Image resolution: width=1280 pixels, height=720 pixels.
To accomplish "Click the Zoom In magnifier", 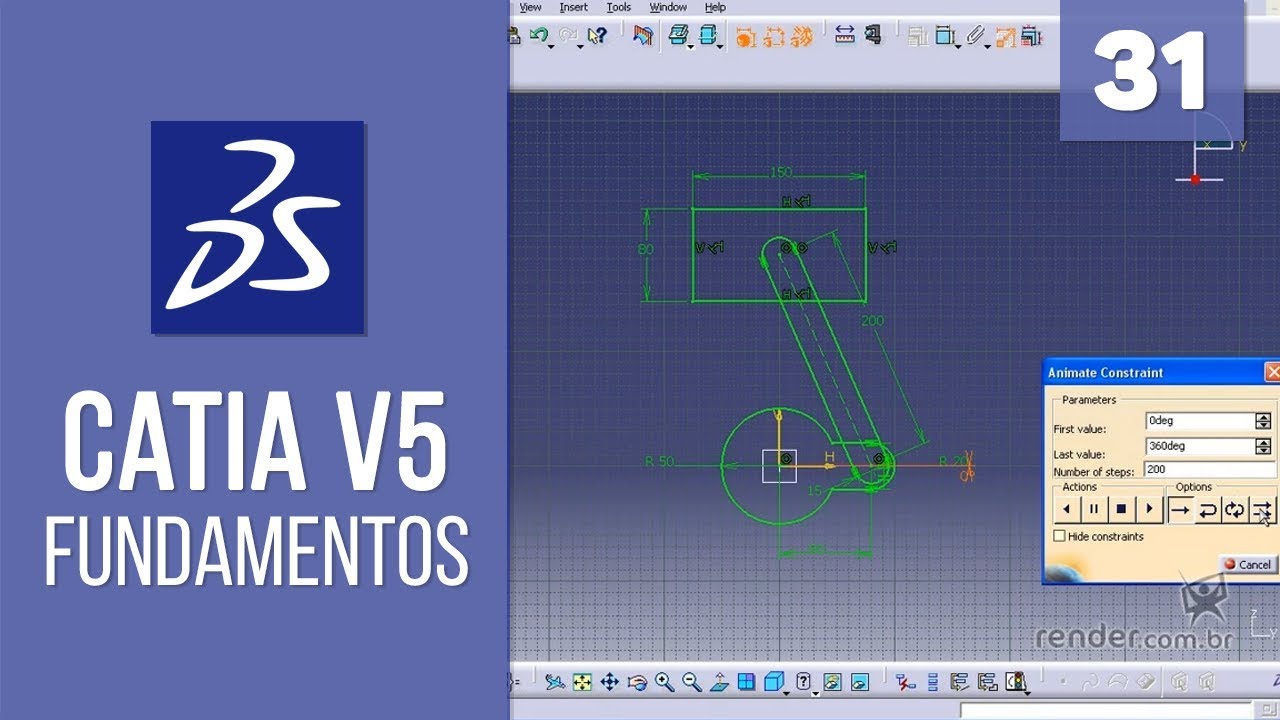I will (x=664, y=682).
